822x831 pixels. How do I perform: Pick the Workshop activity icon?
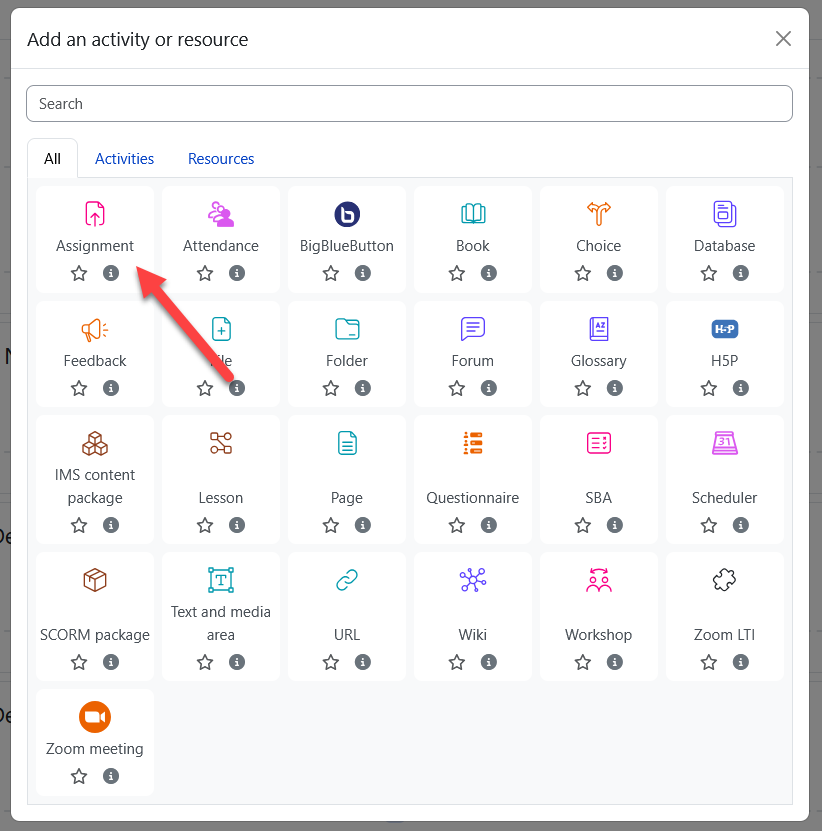point(599,580)
